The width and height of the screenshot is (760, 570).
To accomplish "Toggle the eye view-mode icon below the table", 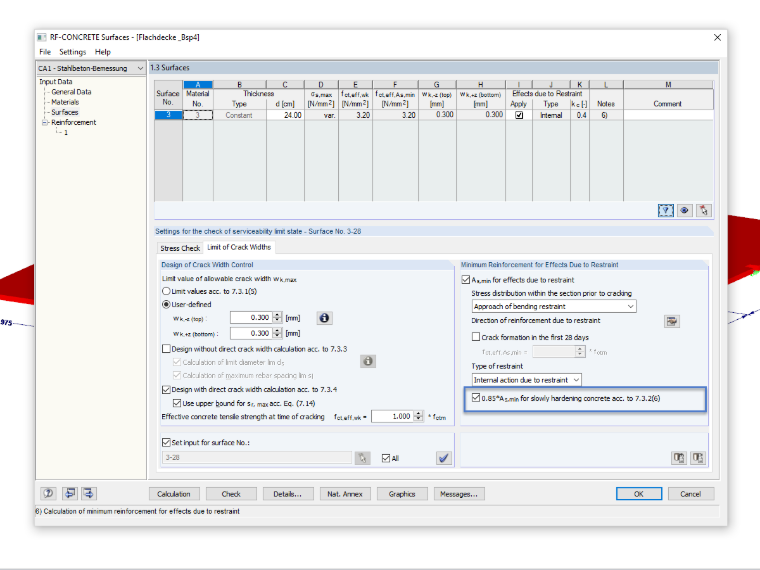I will coord(684,210).
